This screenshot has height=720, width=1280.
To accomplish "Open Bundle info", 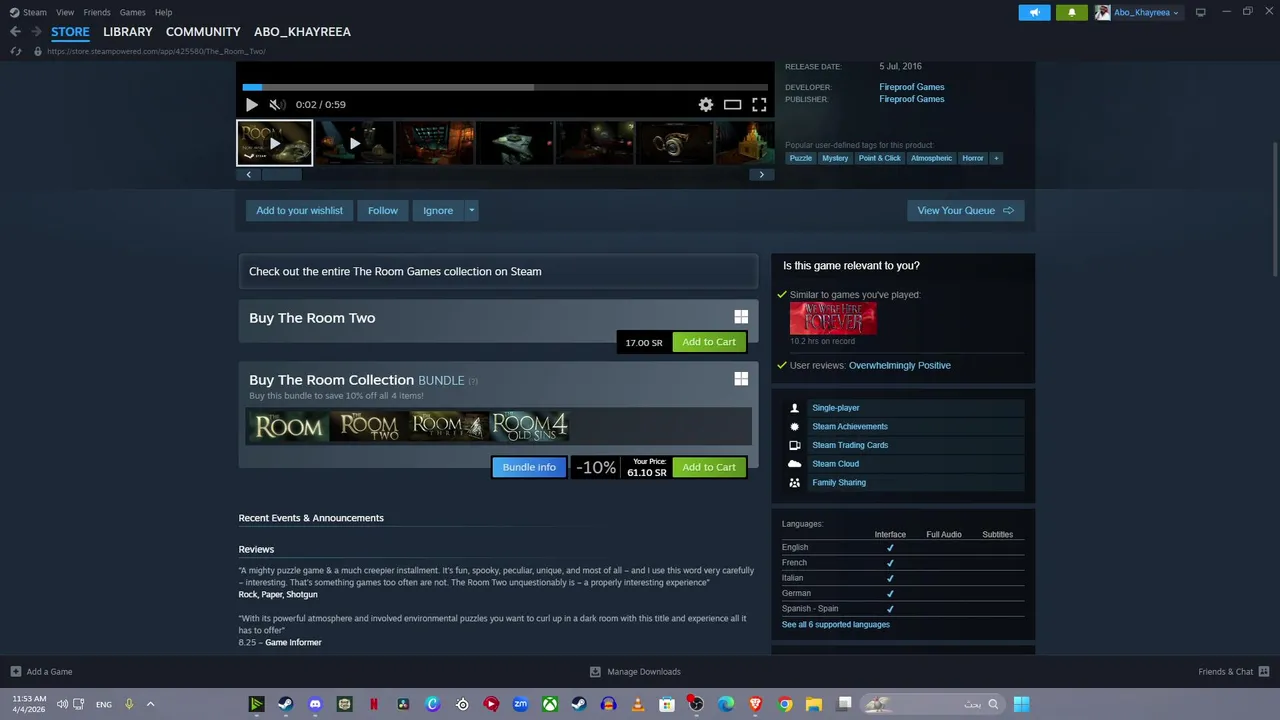I will 529,467.
